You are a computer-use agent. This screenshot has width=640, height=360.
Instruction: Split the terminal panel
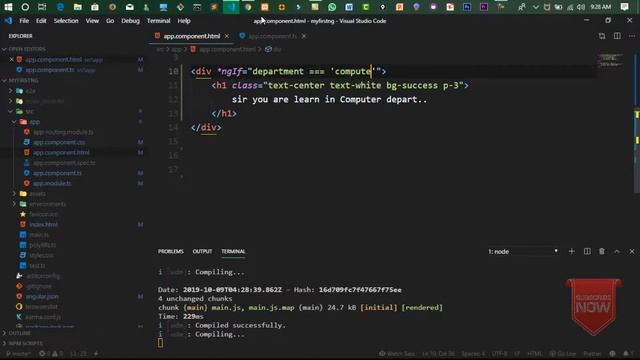(x=587, y=251)
